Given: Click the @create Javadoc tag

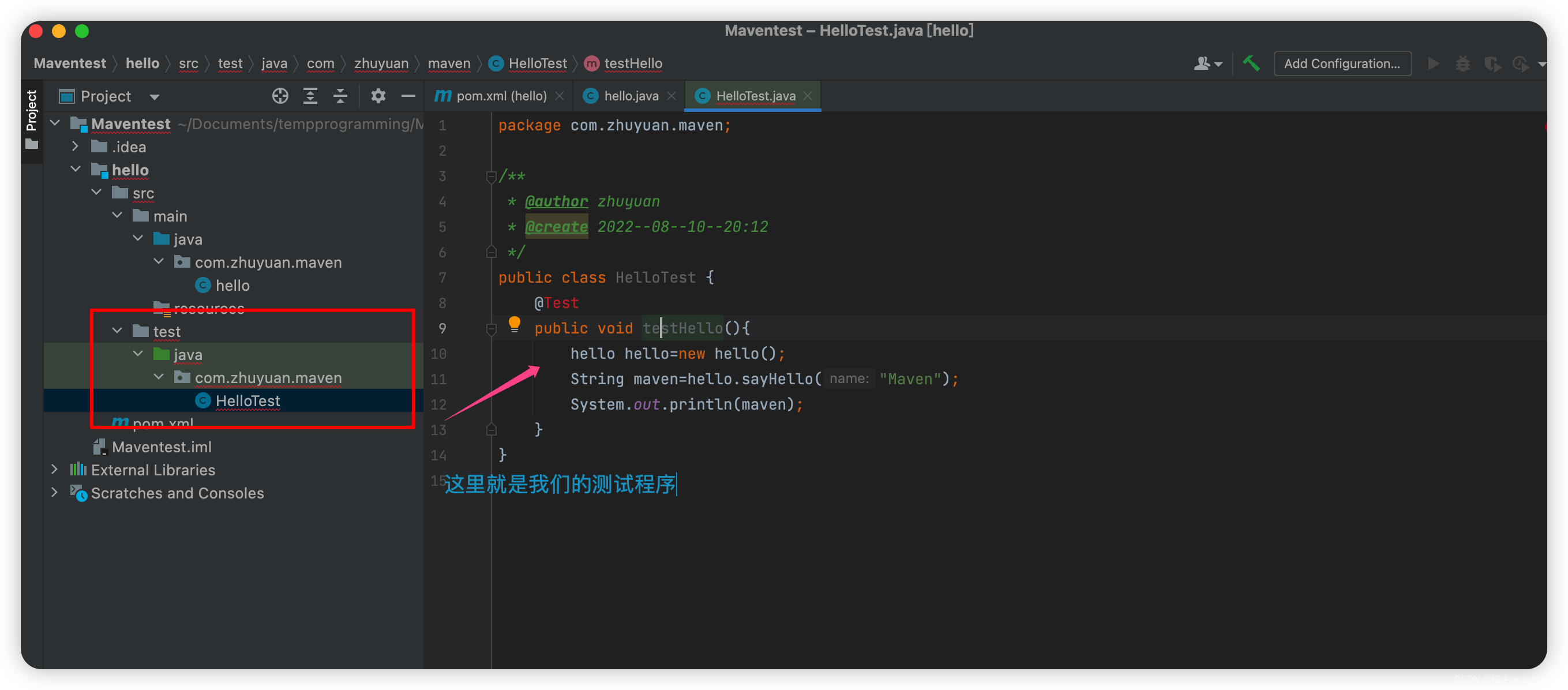Looking at the screenshot, I should tap(556, 226).
